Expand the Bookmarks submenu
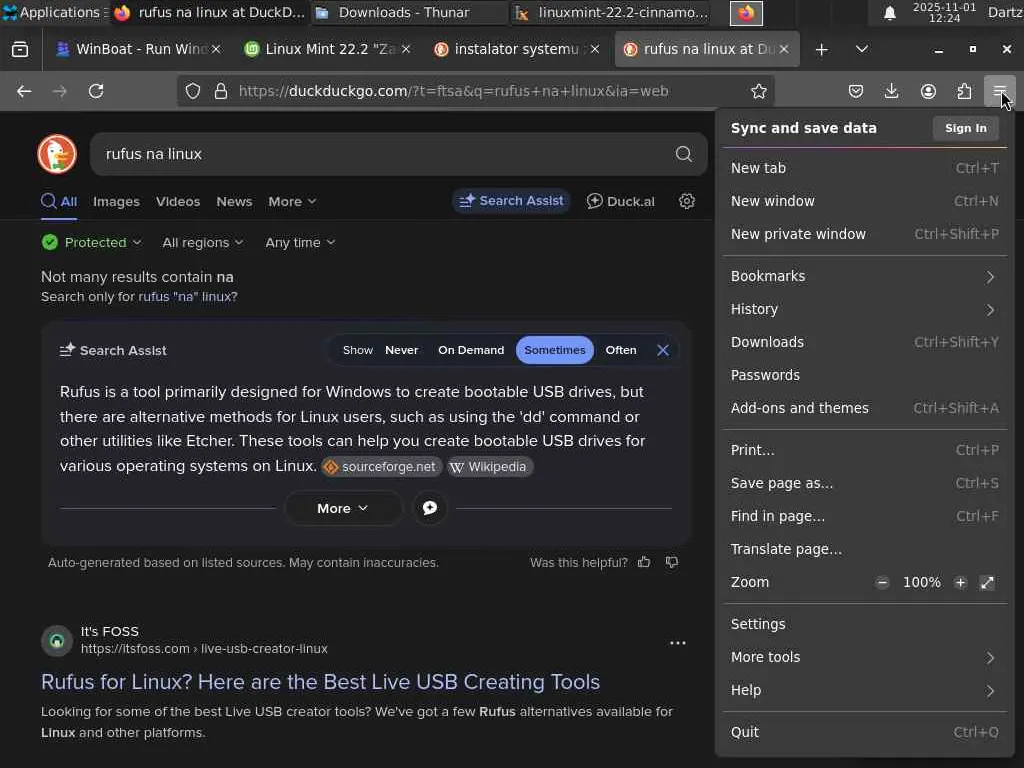Image resolution: width=1024 pixels, height=768 pixels. click(864, 276)
